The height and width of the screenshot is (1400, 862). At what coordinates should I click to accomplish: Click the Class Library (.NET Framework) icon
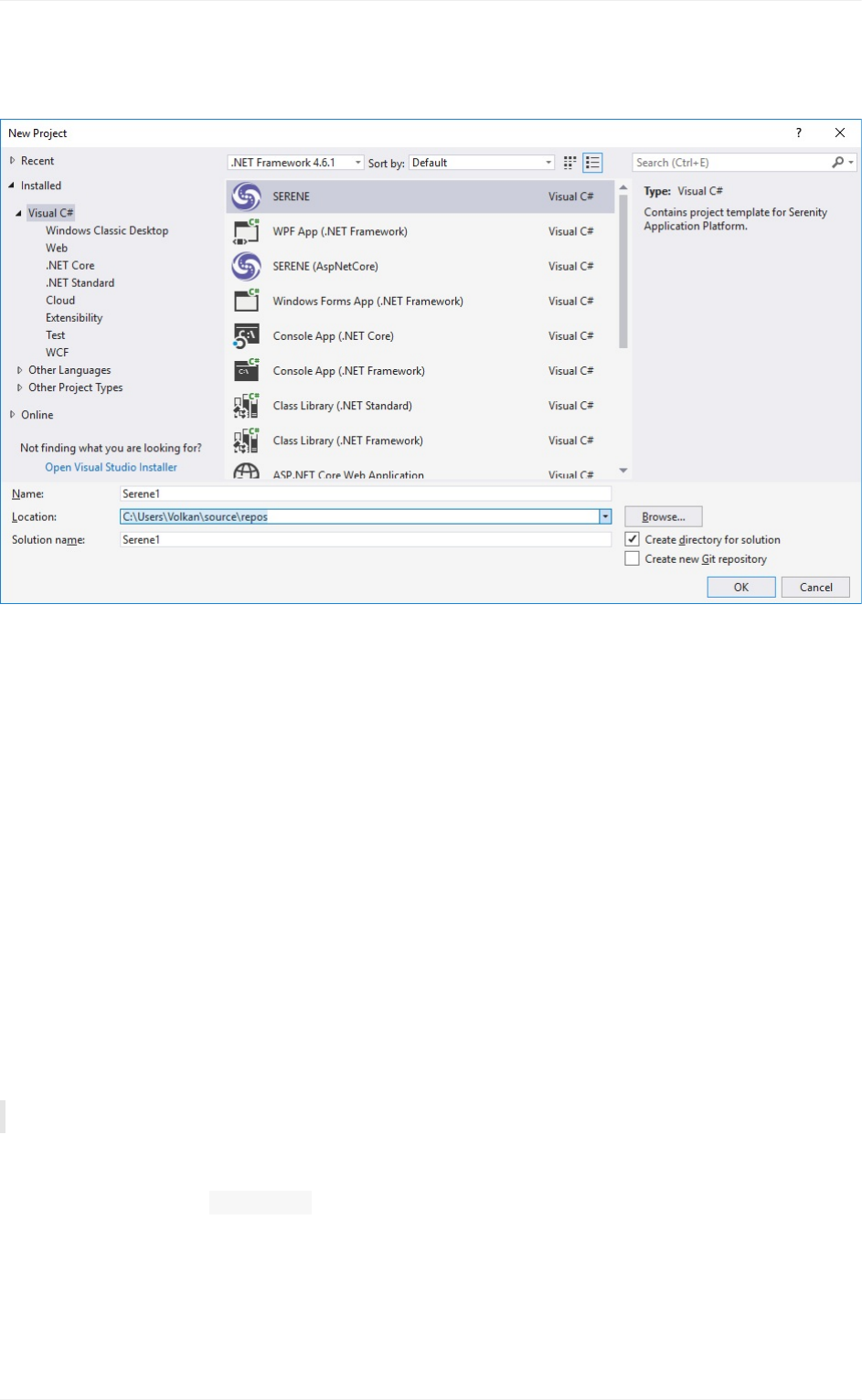click(x=246, y=440)
